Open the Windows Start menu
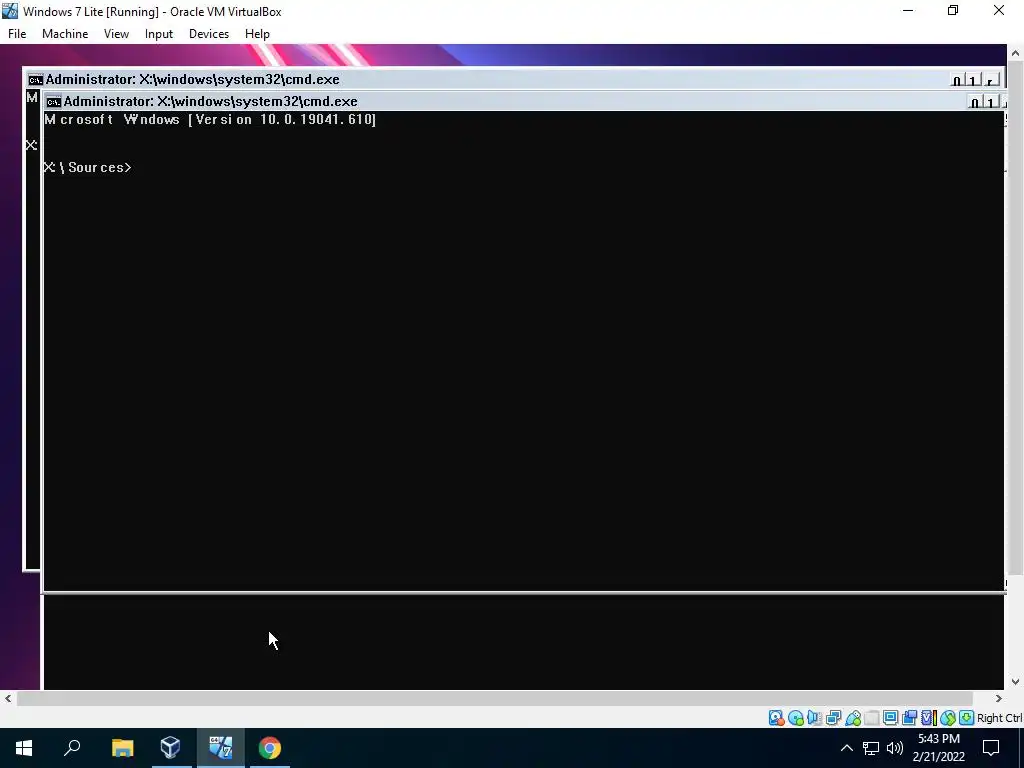1024x768 pixels. pos(24,748)
